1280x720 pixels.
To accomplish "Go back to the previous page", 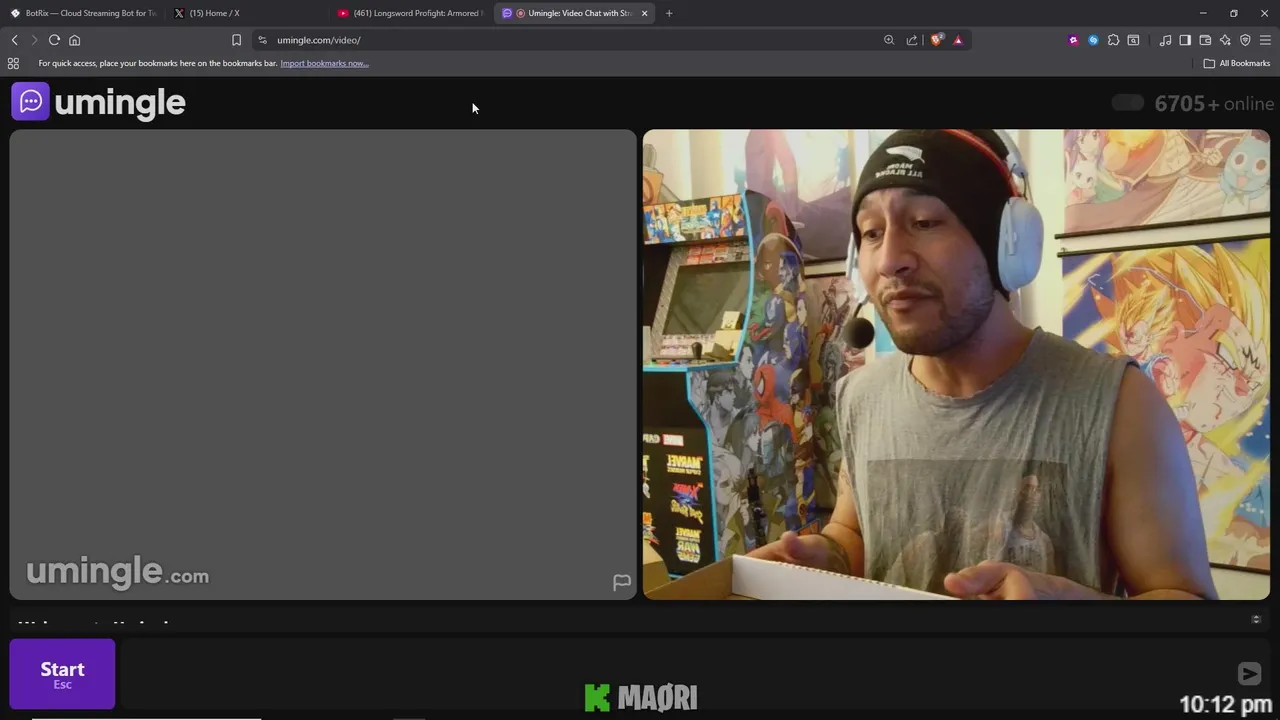I will 14,40.
